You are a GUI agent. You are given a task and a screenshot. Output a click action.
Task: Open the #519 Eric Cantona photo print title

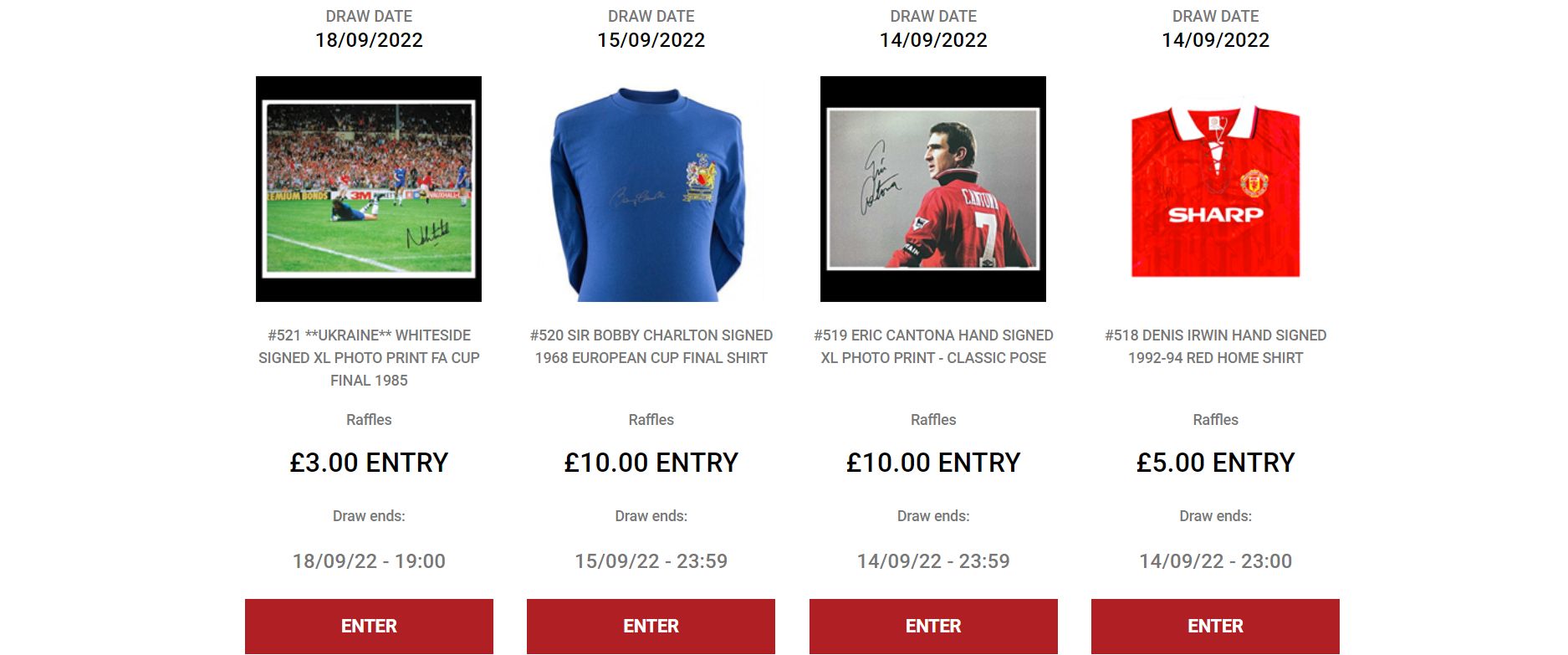933,346
